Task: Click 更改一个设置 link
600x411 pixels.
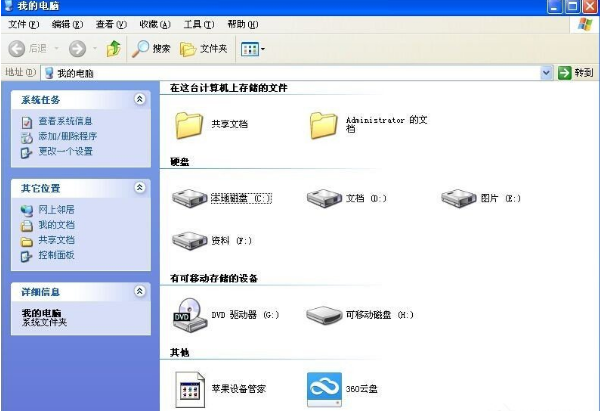Action: (65, 151)
